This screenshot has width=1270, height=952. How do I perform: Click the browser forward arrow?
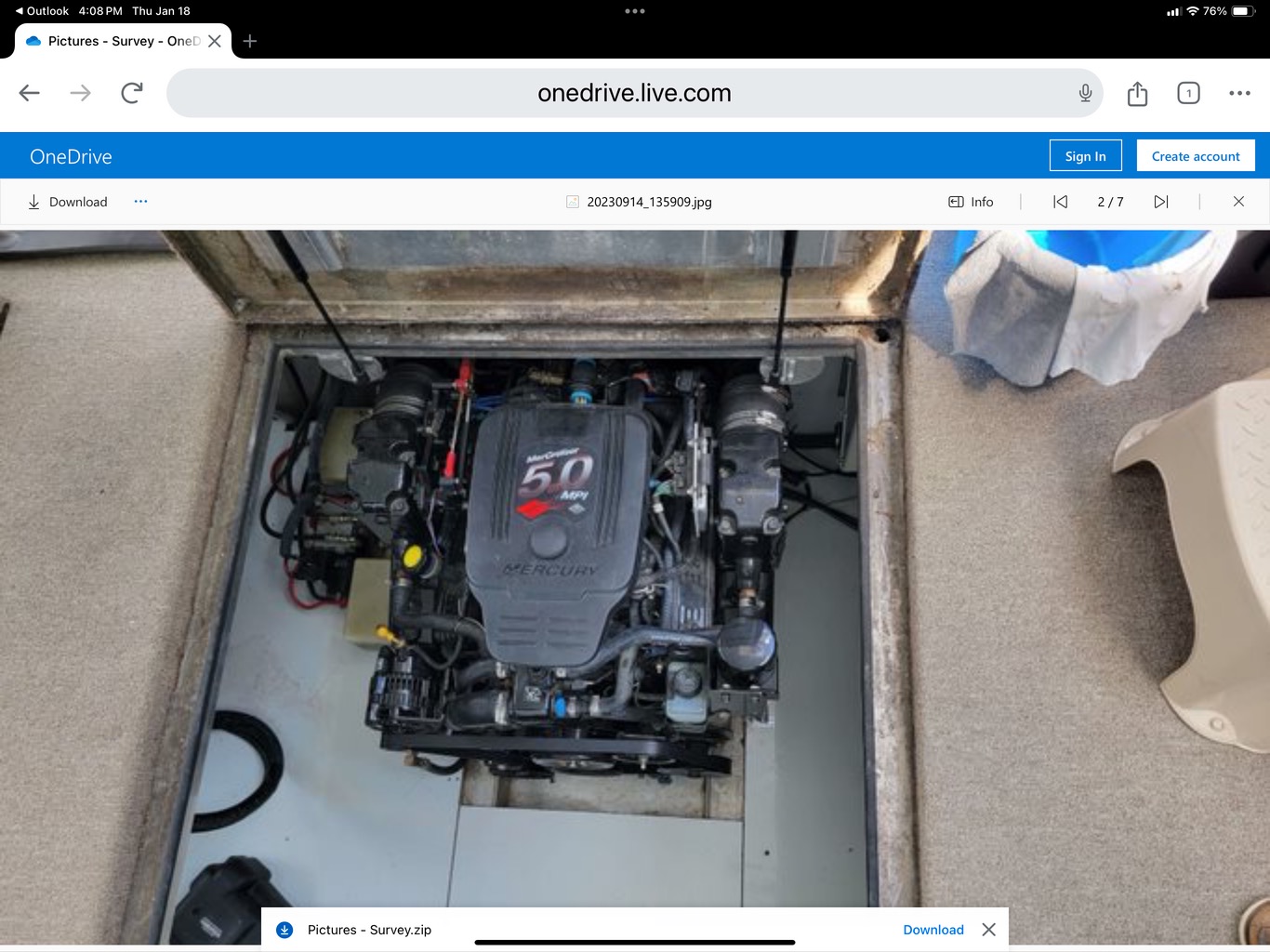coord(81,93)
